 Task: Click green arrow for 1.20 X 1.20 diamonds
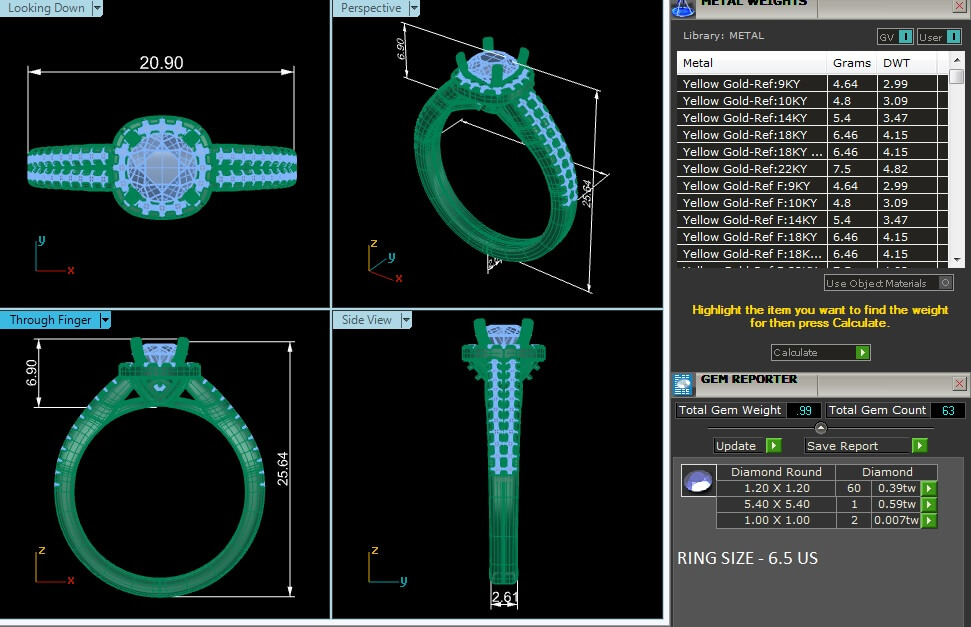tap(928, 489)
